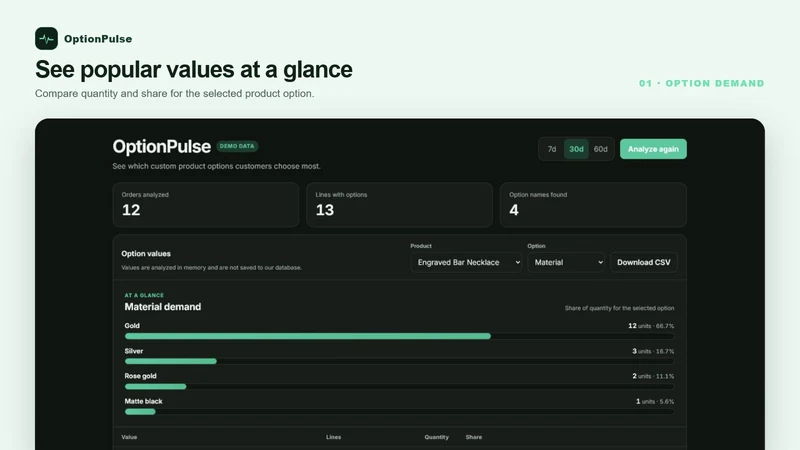Click the Value column header
The image size is (800, 450).
click(x=129, y=437)
